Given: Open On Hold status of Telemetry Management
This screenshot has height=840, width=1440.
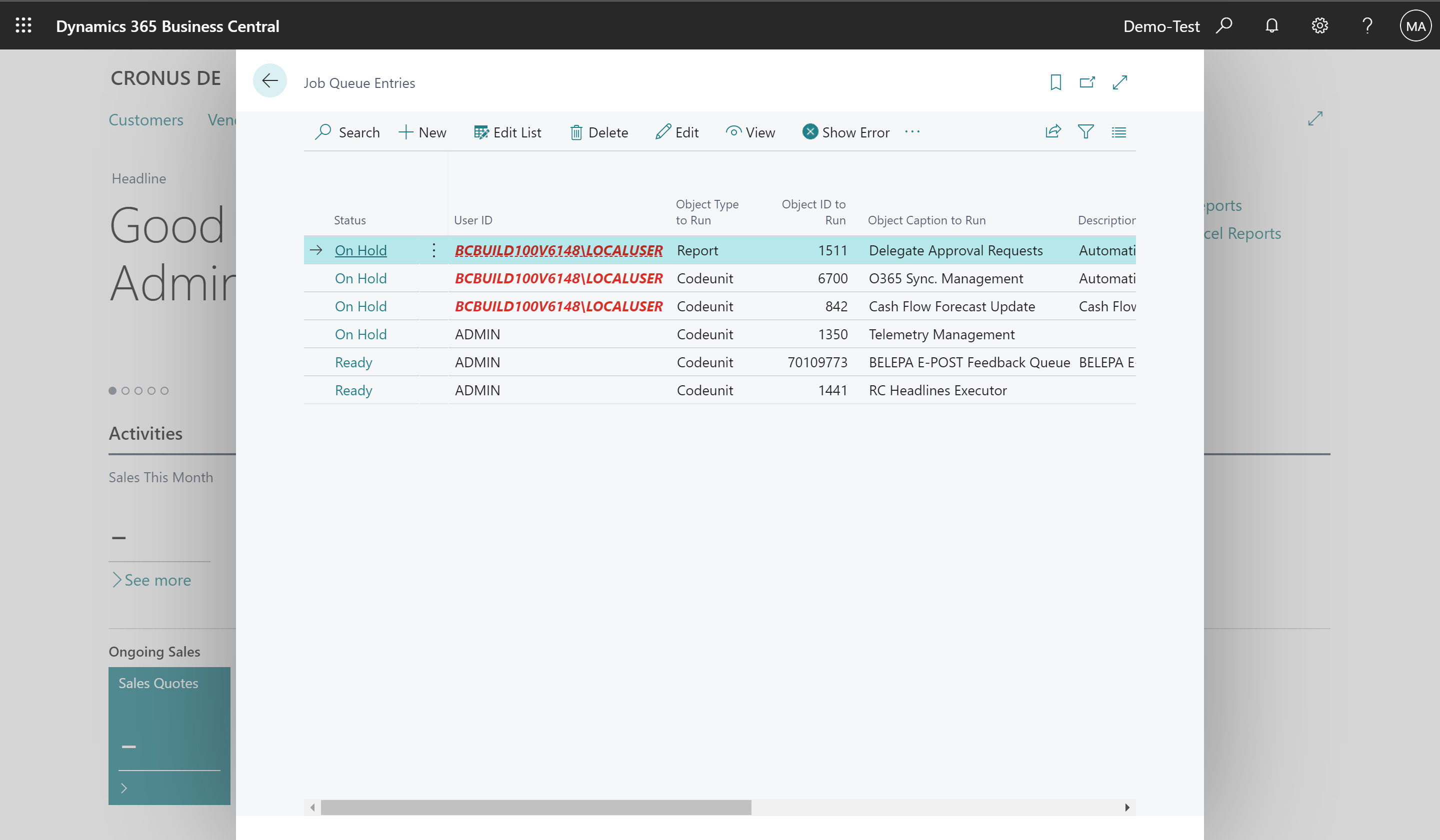Looking at the screenshot, I should point(360,335).
